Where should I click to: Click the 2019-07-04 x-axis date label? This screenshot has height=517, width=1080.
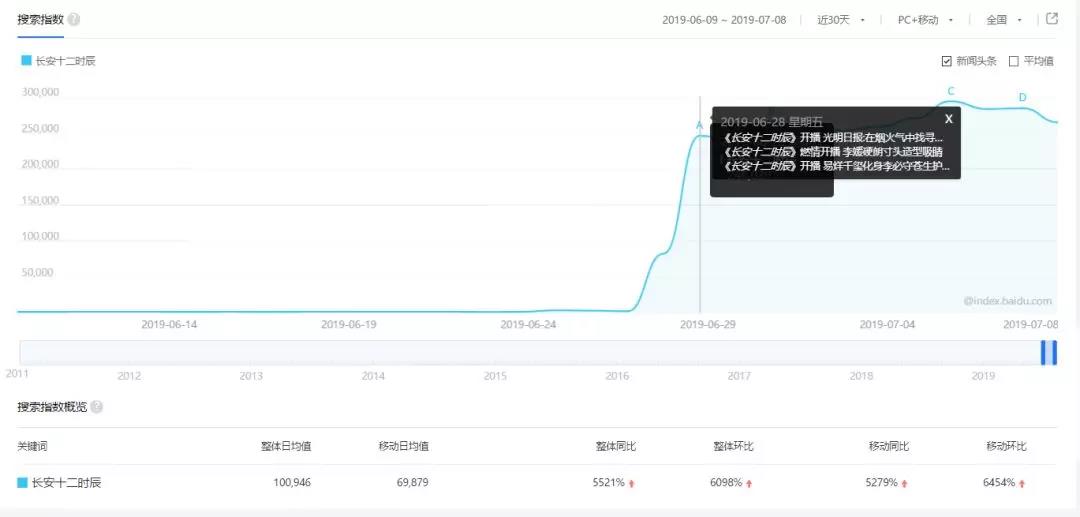click(x=887, y=324)
